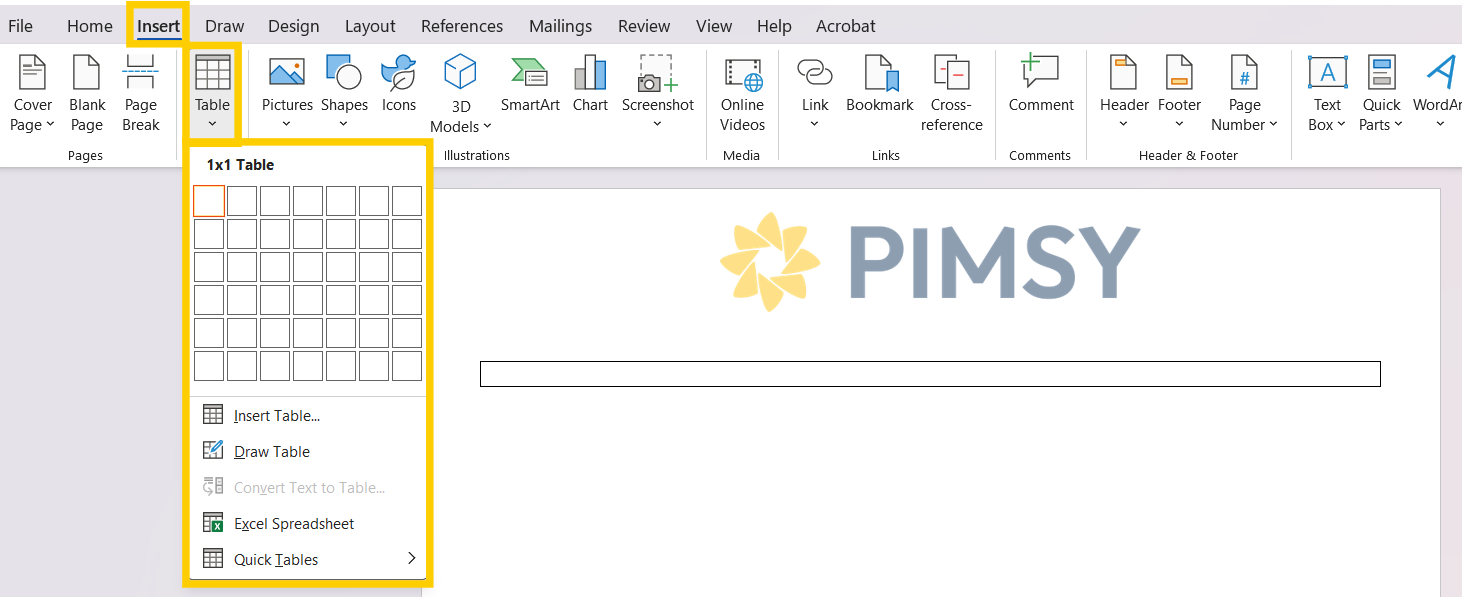1462x597 pixels.
Task: Expand the Online Videos options
Action: pos(742,90)
